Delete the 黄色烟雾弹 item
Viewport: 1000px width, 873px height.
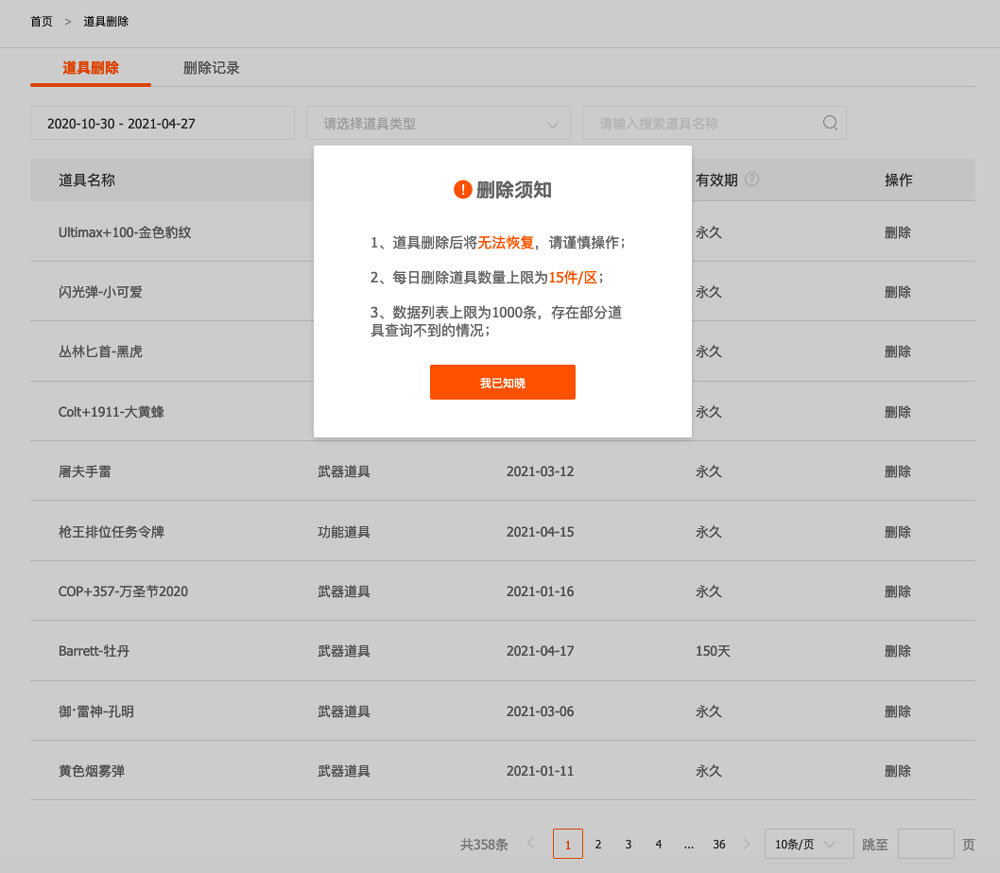point(897,771)
